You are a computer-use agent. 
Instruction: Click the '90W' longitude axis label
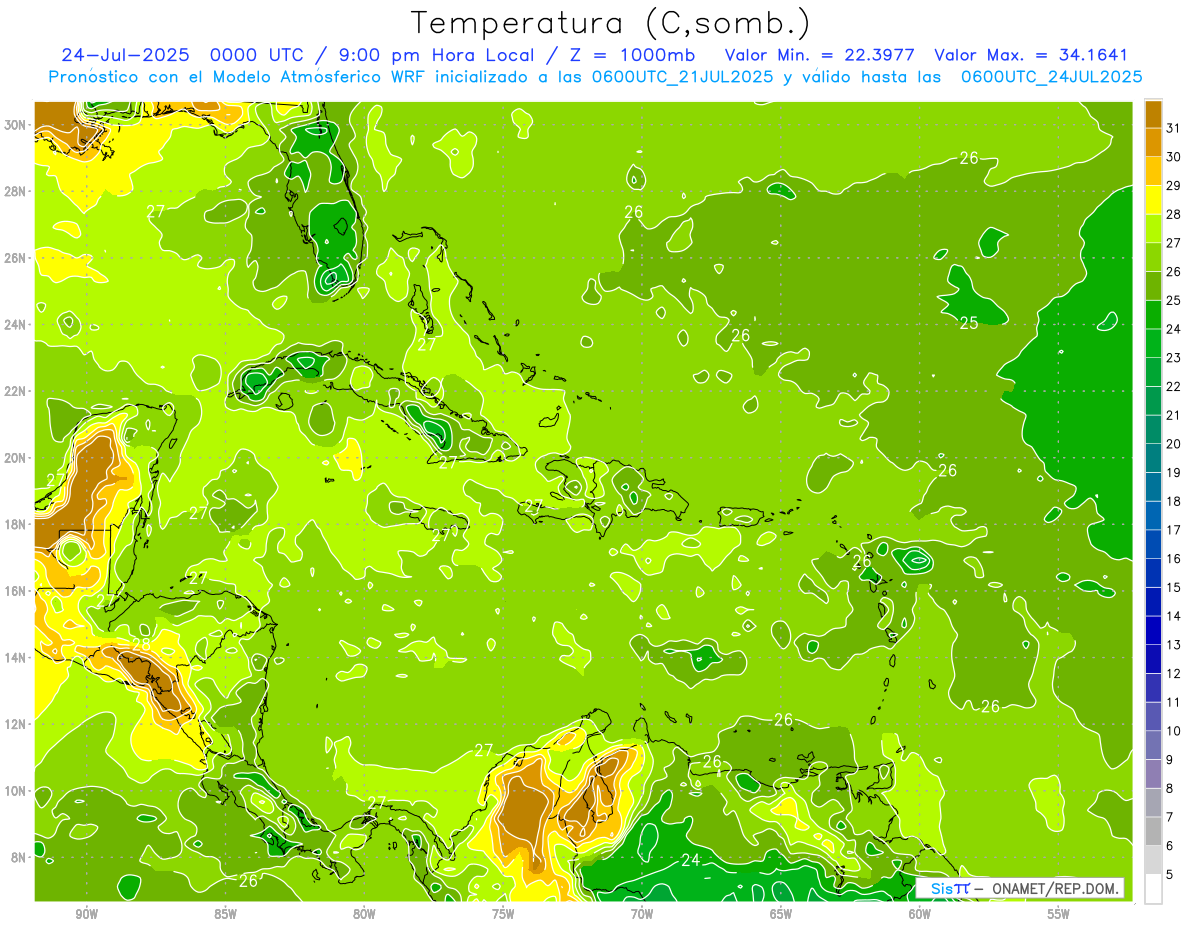coord(86,914)
